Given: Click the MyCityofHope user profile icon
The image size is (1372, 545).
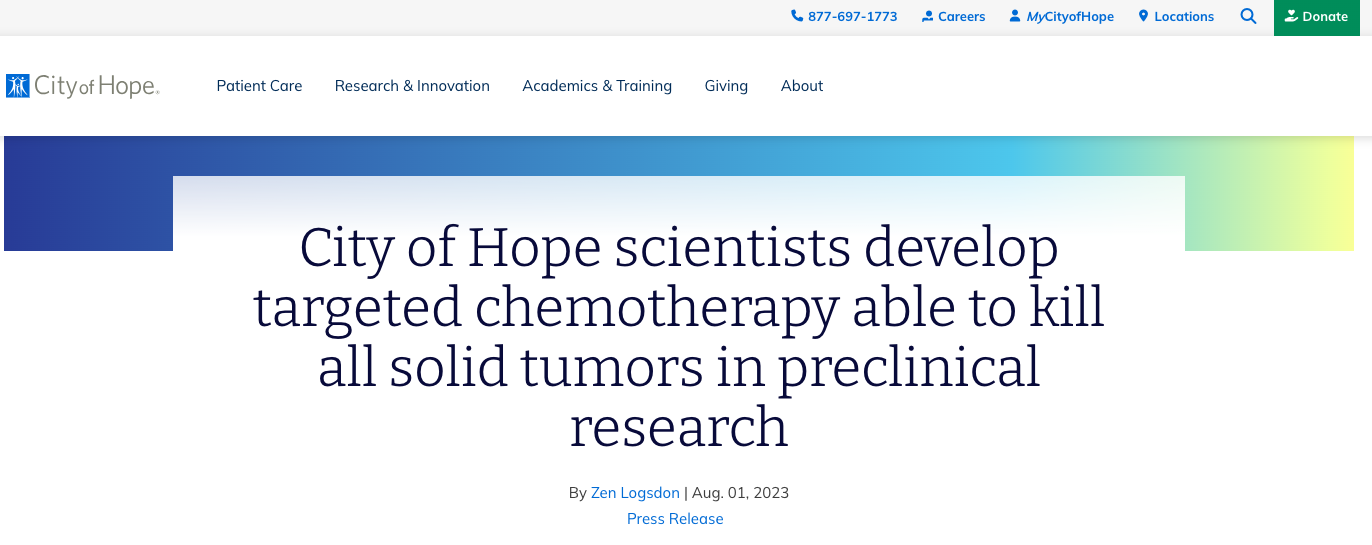Looking at the screenshot, I should pos(1015,16).
